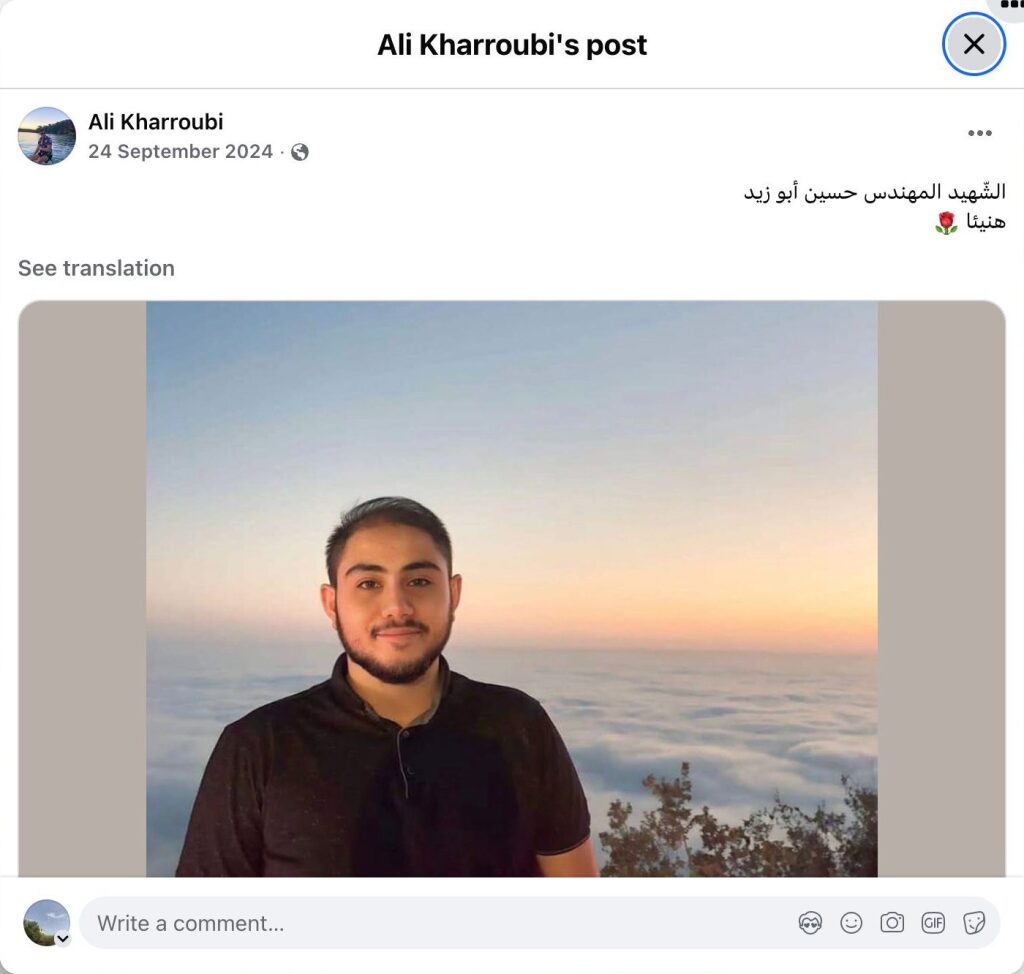Open the 24 September 2024 timestamp link
This screenshot has height=974, width=1024.
[x=180, y=152]
